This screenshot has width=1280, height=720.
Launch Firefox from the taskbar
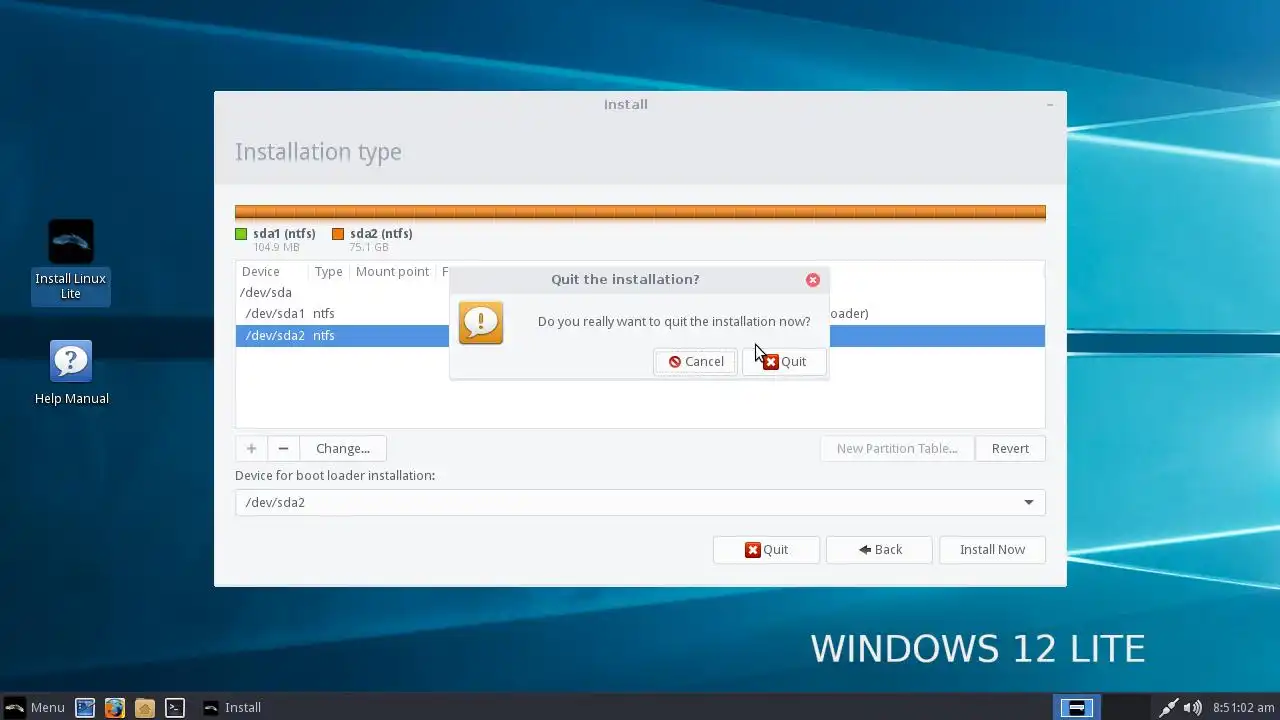tap(115, 707)
